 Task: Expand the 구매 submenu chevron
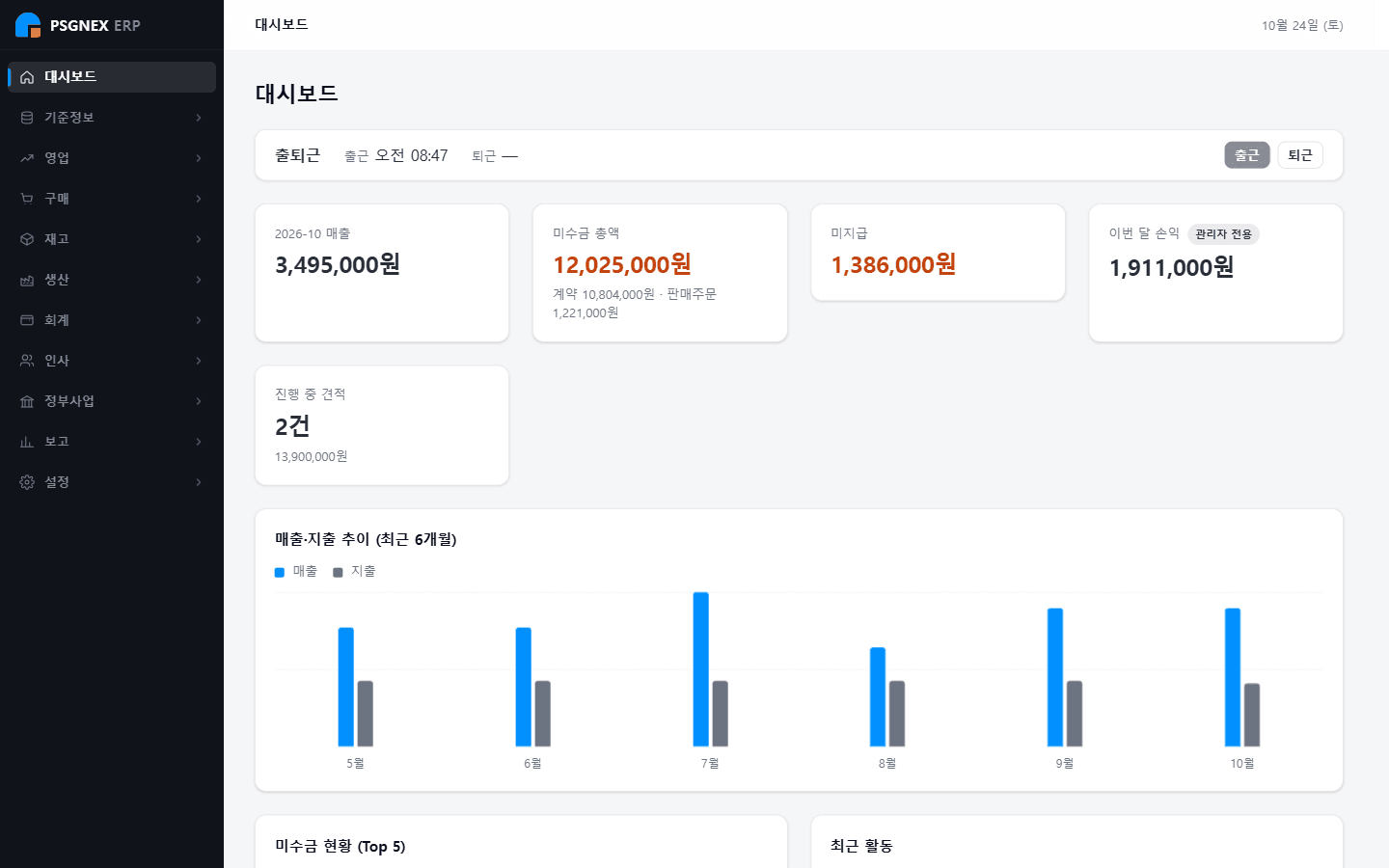click(x=199, y=199)
